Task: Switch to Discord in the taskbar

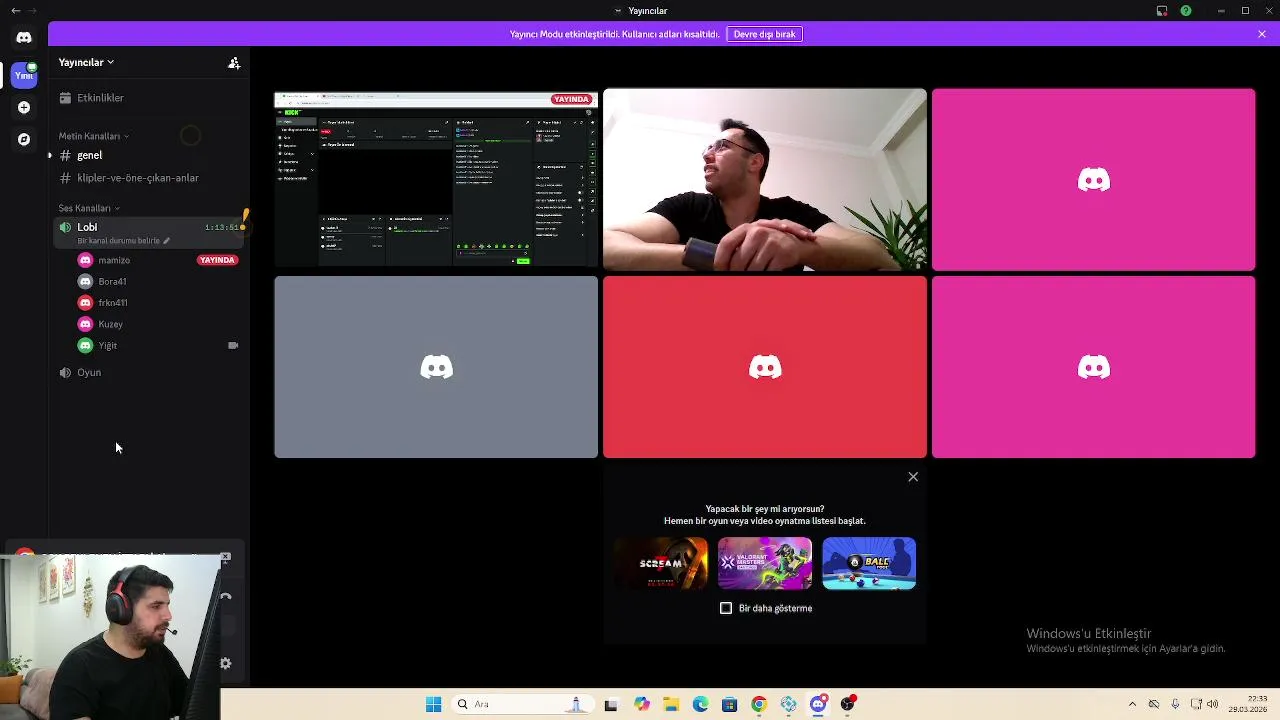Action: point(818,704)
